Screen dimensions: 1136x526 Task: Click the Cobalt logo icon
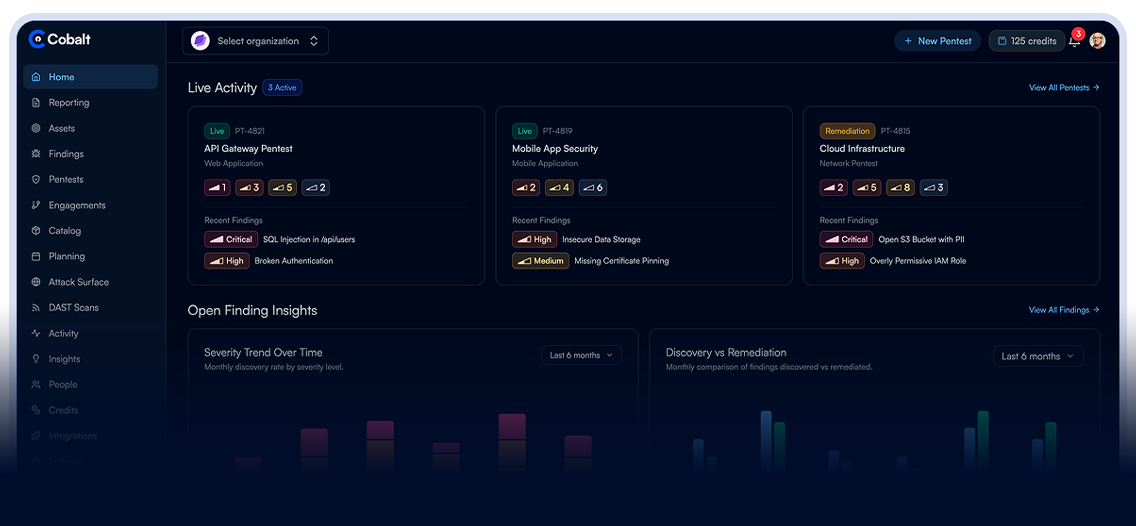tap(36, 39)
